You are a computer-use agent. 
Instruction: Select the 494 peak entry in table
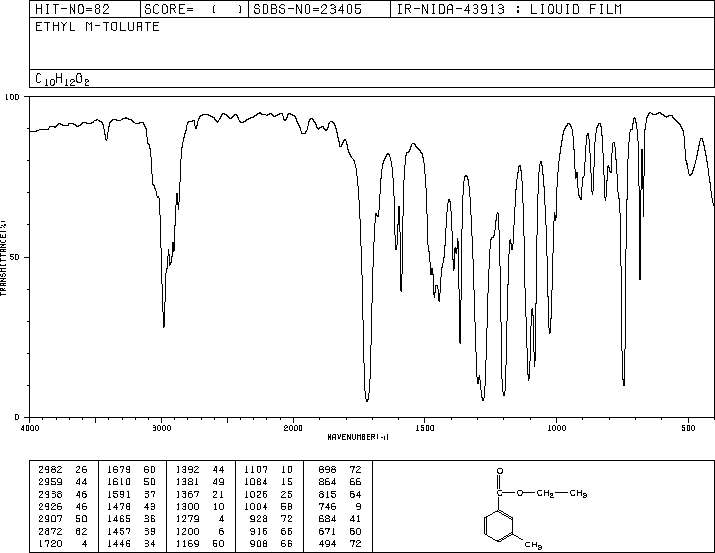tap(327, 543)
